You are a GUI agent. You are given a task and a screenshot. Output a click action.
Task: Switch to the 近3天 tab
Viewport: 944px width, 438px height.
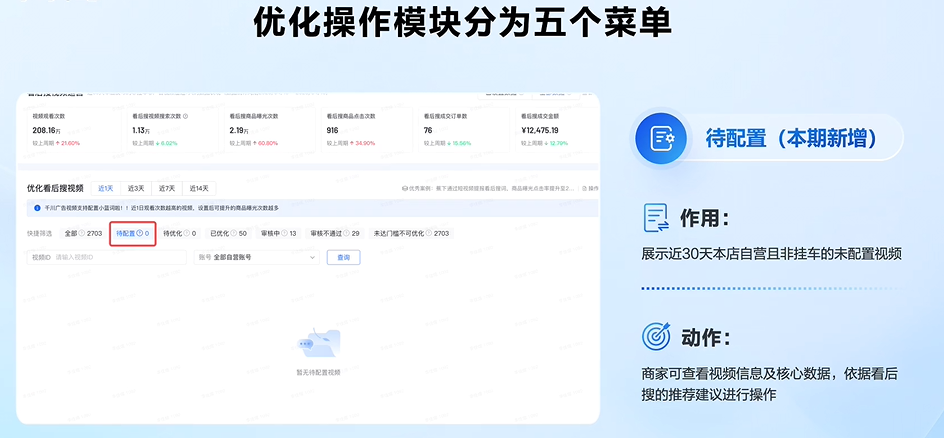click(135, 188)
